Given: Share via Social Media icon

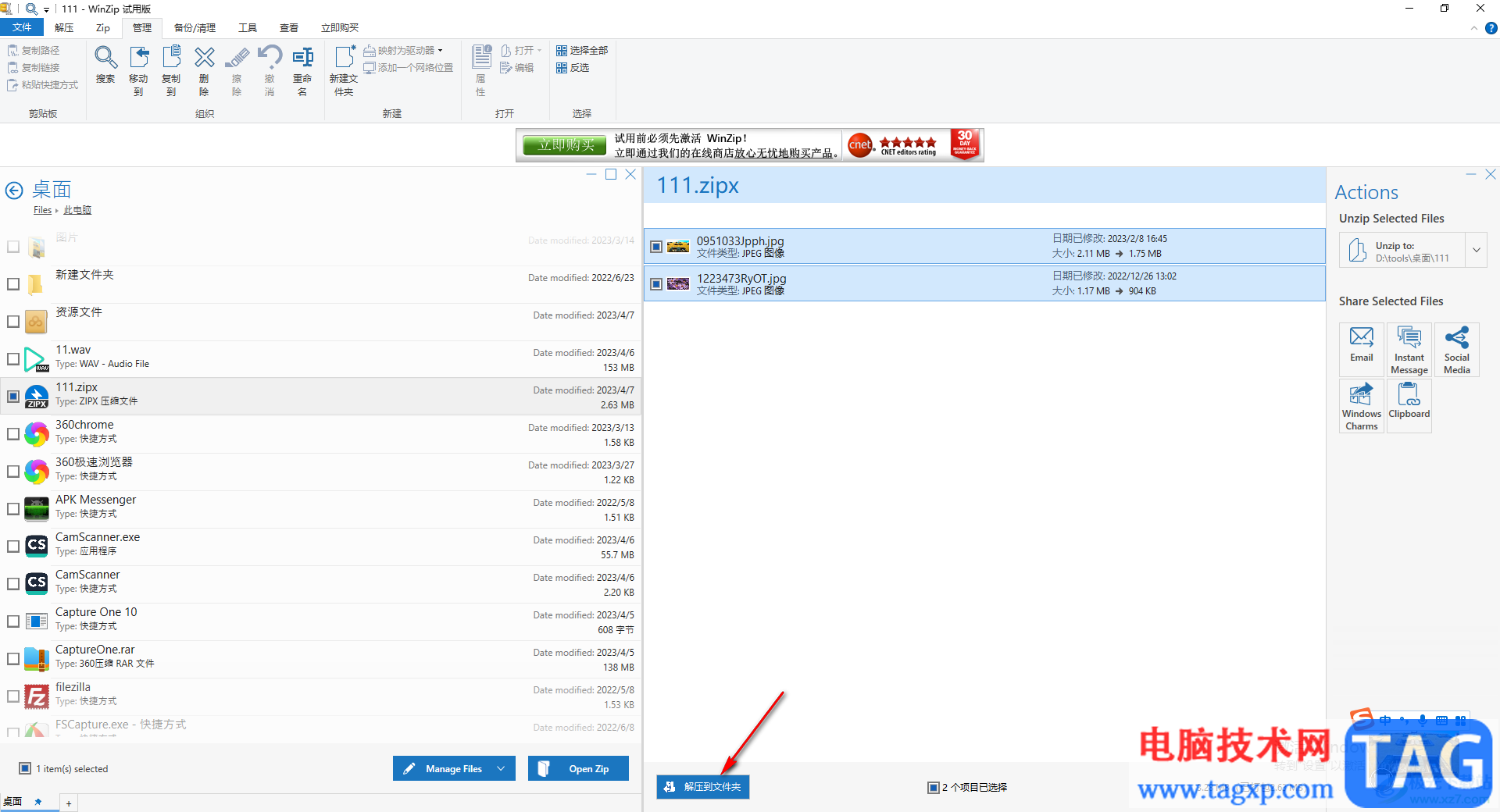Looking at the screenshot, I should tap(1457, 350).
